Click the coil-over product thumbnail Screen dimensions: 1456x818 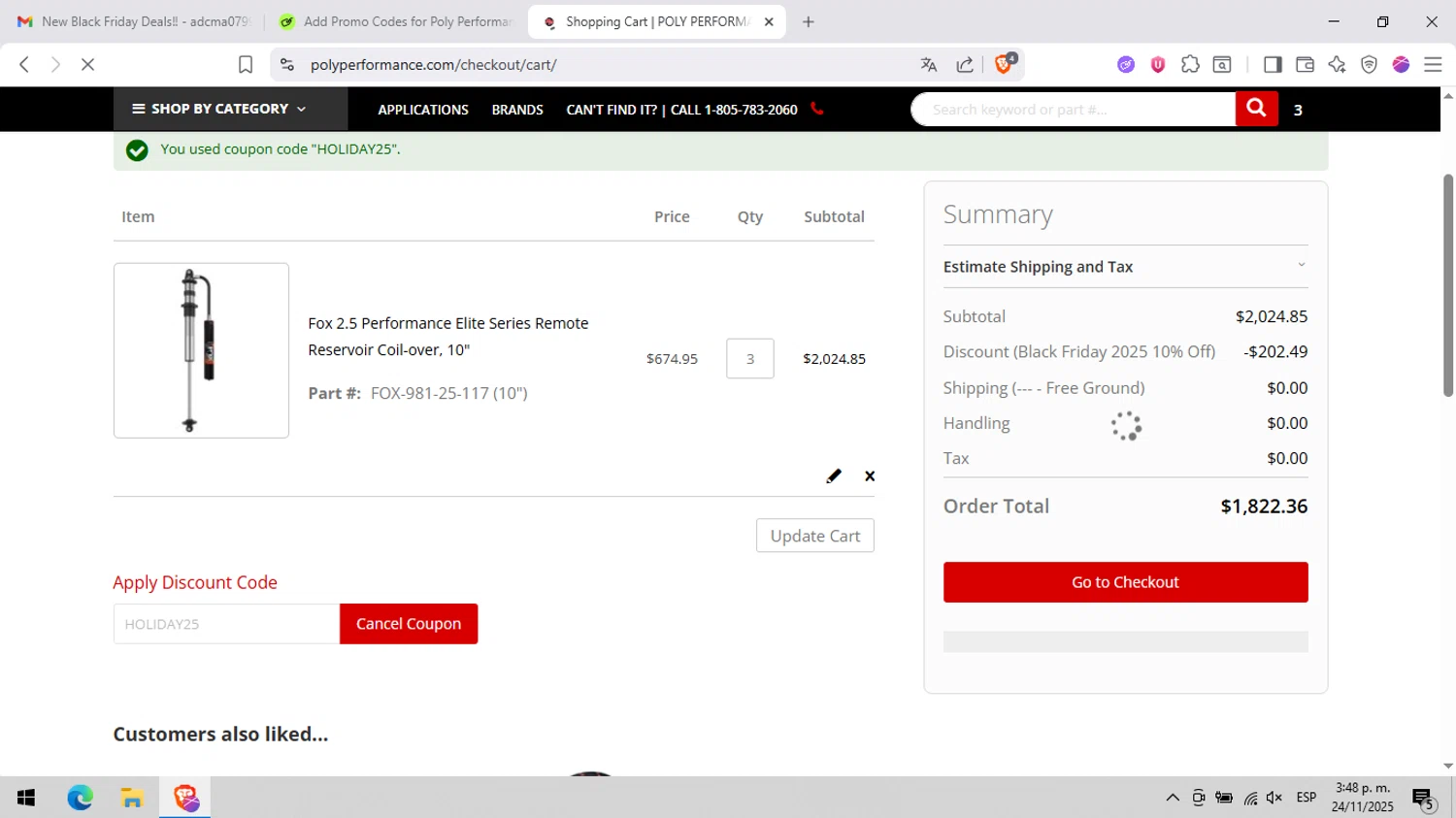(x=201, y=350)
